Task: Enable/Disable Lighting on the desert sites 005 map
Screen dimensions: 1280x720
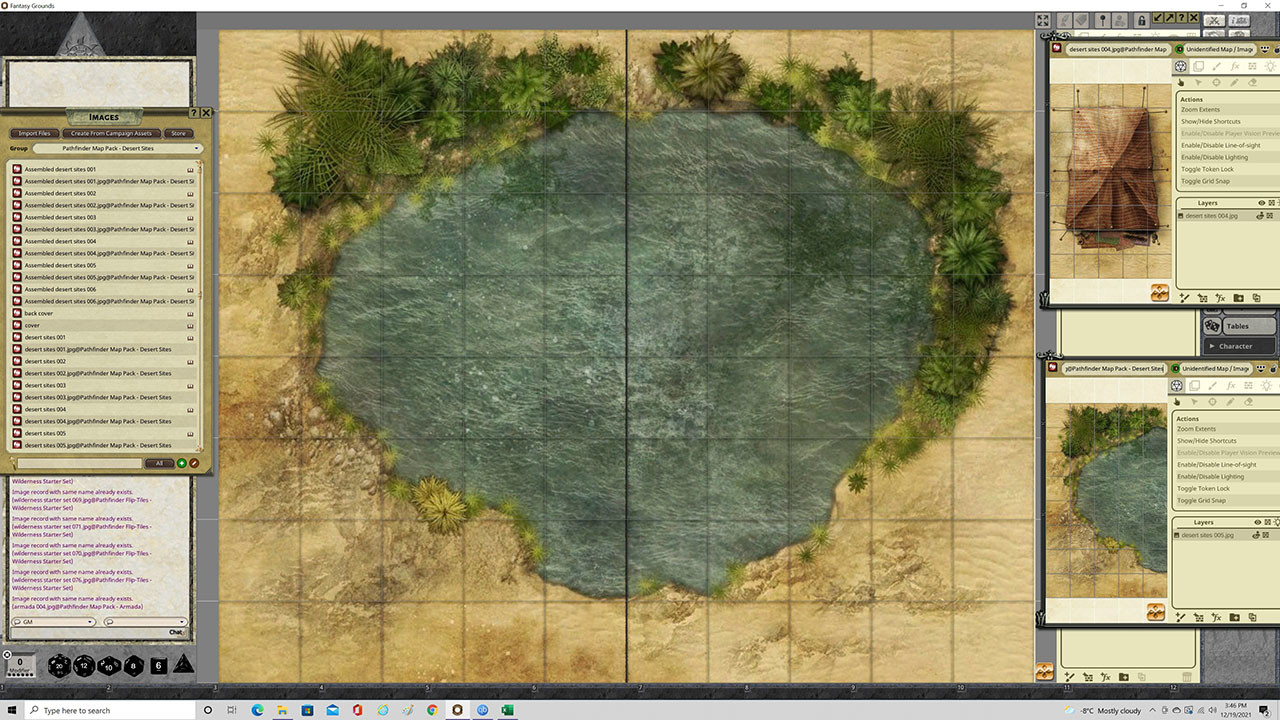Action: point(1212,476)
